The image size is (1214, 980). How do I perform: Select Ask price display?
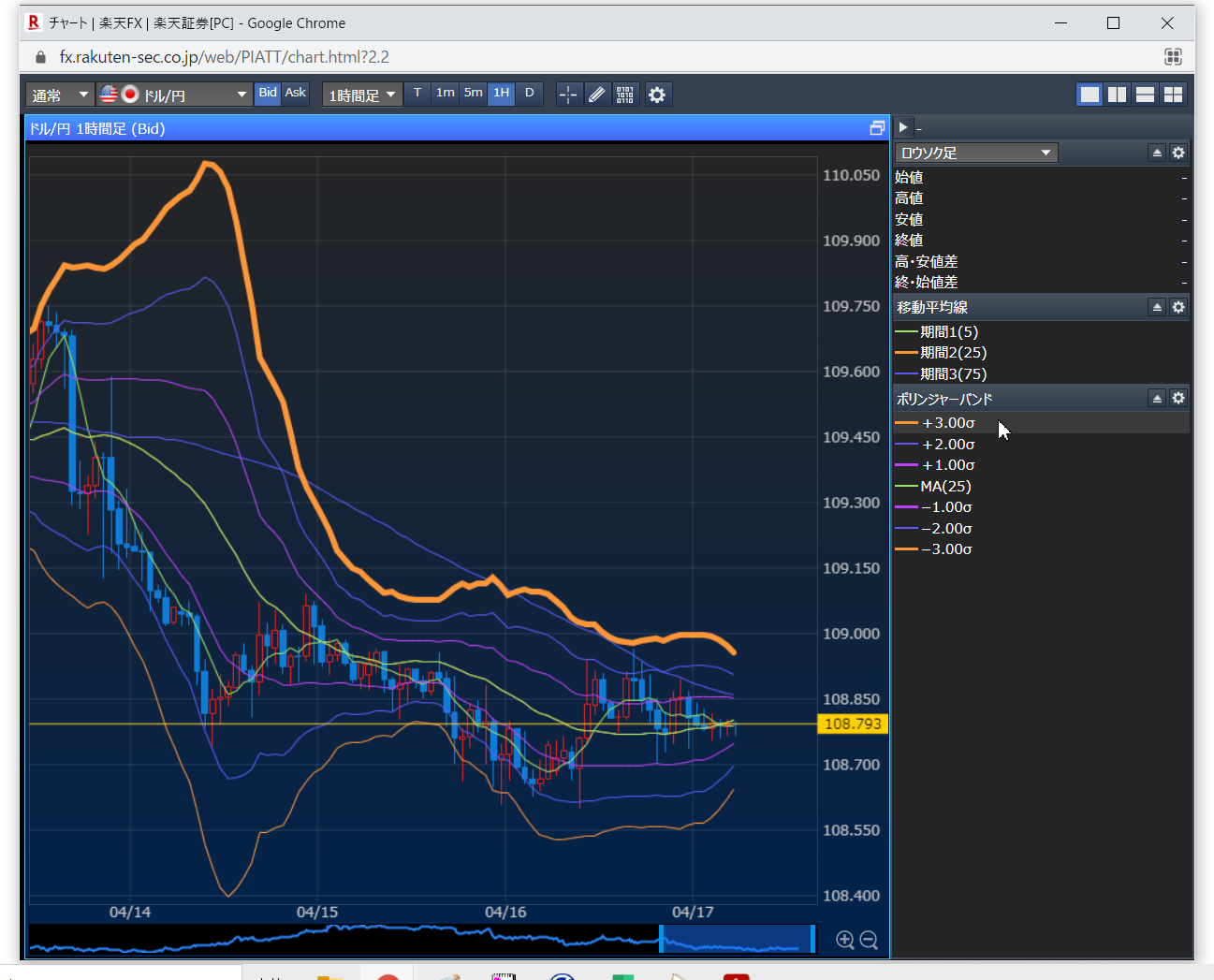(x=296, y=94)
